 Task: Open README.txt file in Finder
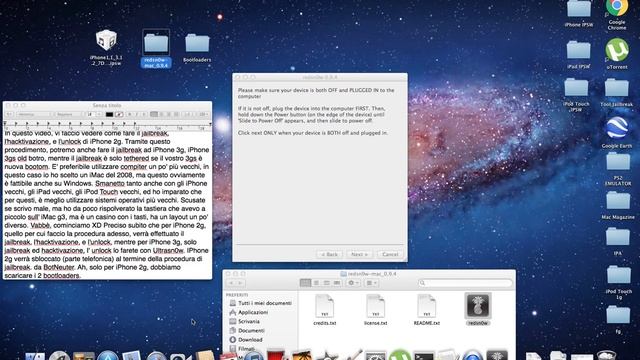426,310
